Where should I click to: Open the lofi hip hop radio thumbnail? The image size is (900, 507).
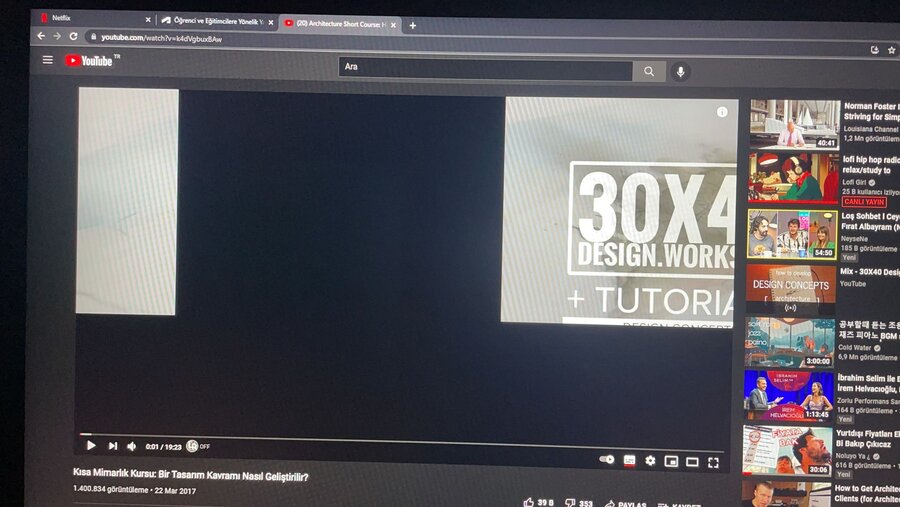[x=793, y=178]
